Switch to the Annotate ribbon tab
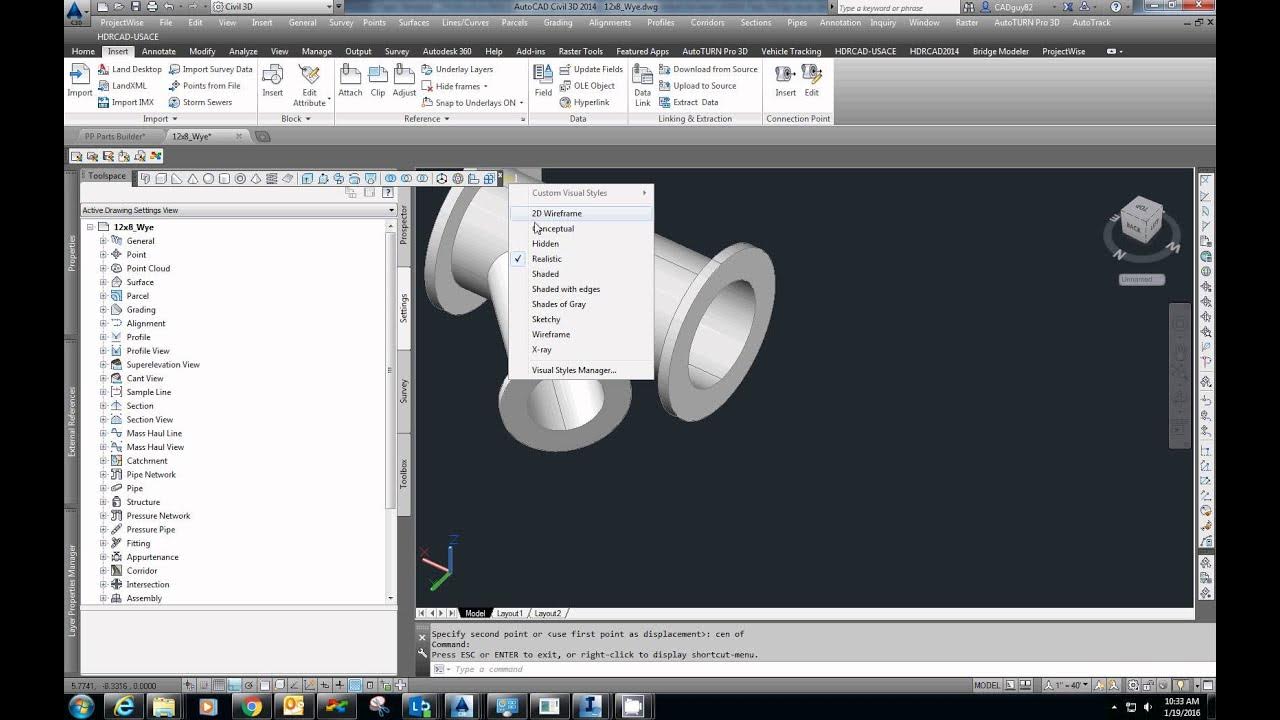This screenshot has width=1280, height=720. 158,51
